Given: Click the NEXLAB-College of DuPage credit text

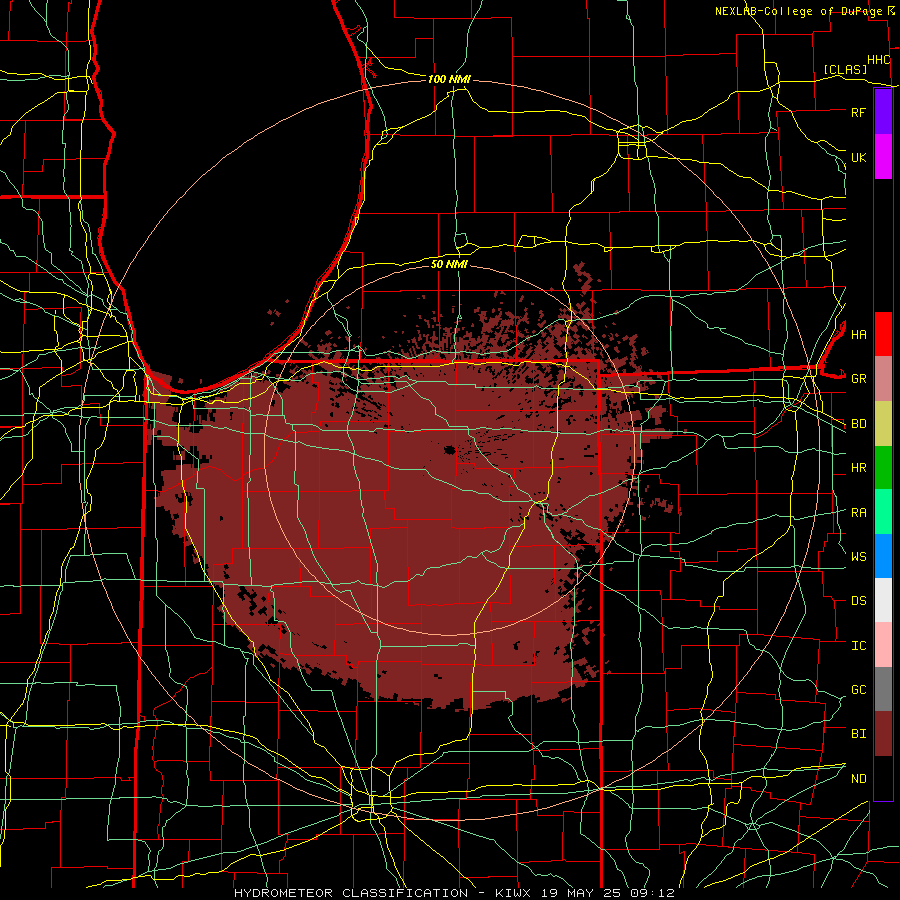Looking at the screenshot, I should [798, 11].
